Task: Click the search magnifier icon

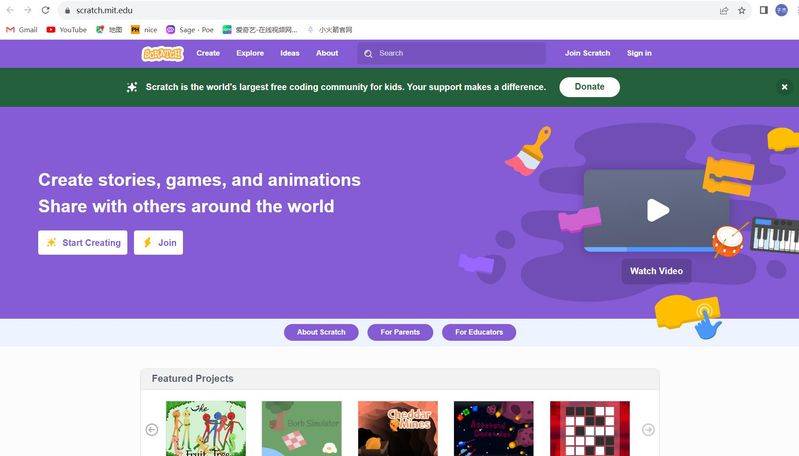Action: (368, 53)
